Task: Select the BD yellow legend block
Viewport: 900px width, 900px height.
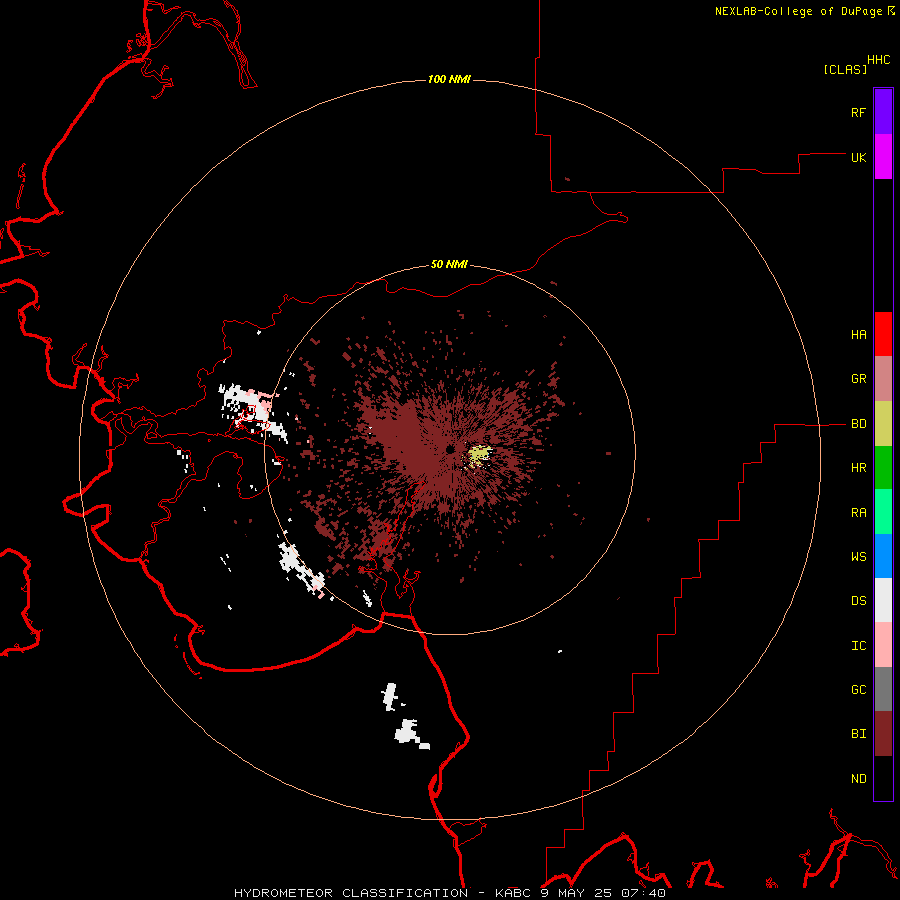Action: tap(883, 424)
